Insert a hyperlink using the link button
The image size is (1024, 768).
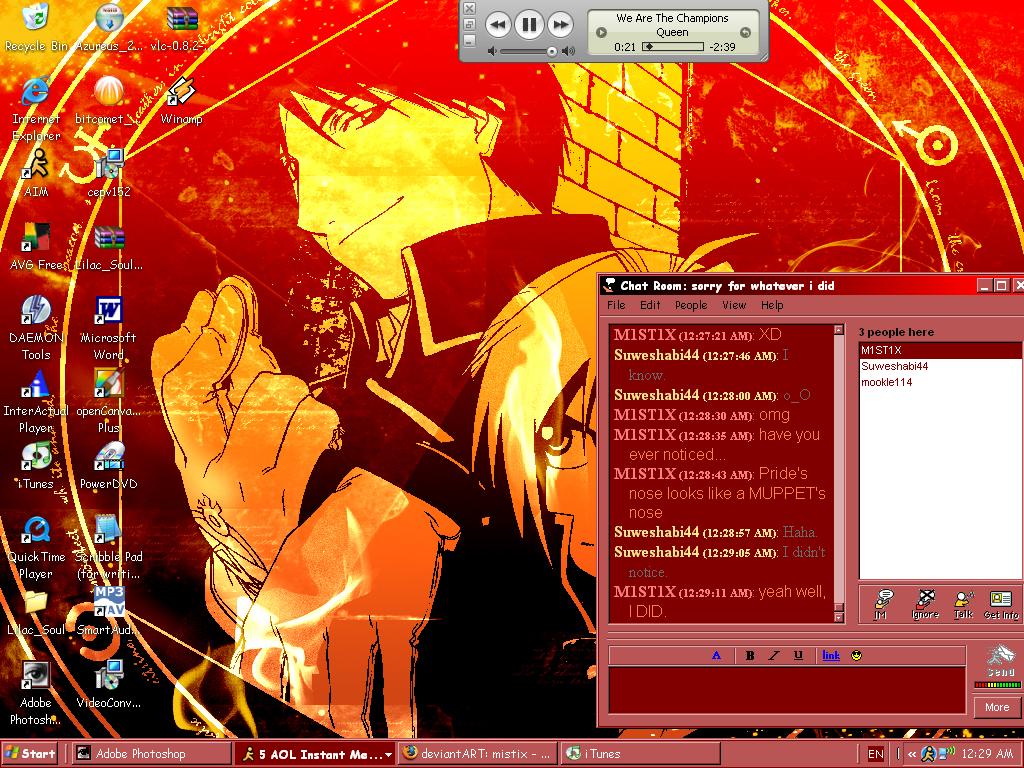(x=829, y=655)
